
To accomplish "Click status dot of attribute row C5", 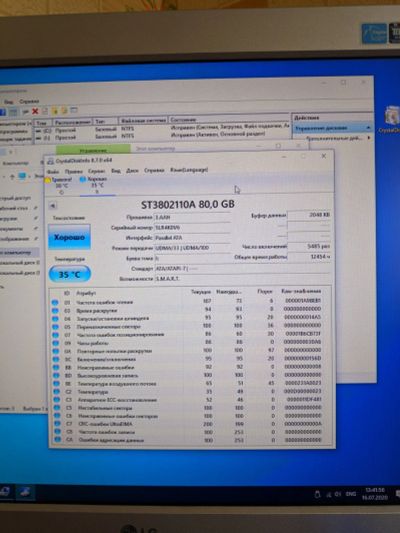I will pyautogui.click(x=57, y=408).
